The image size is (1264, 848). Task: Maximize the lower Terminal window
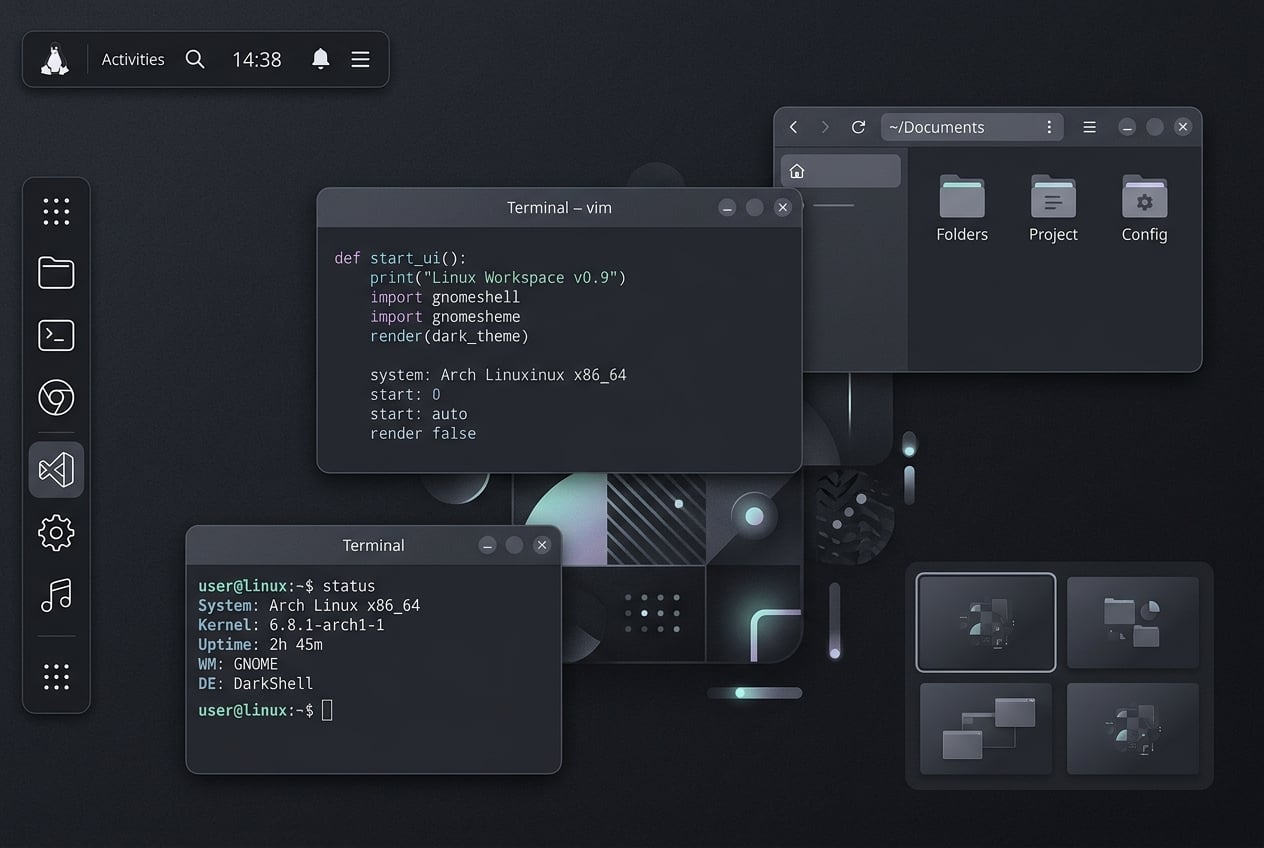(x=514, y=545)
